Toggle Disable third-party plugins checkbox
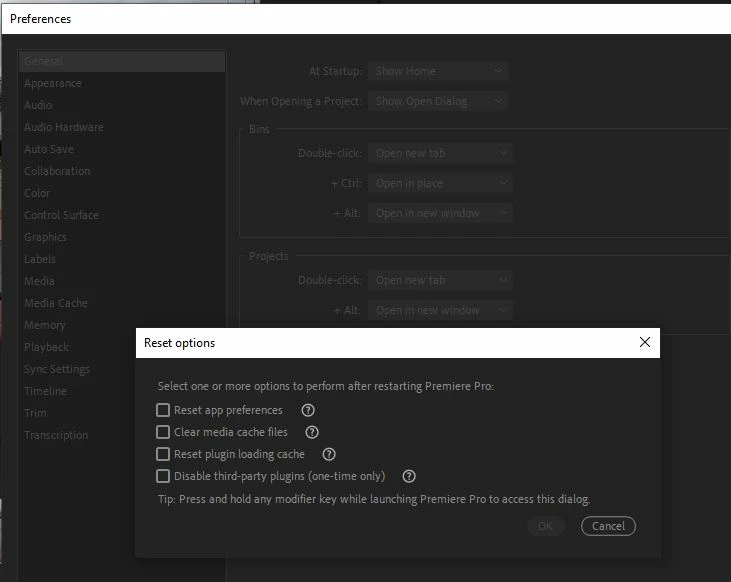This screenshot has height=582, width=731. click(163, 476)
